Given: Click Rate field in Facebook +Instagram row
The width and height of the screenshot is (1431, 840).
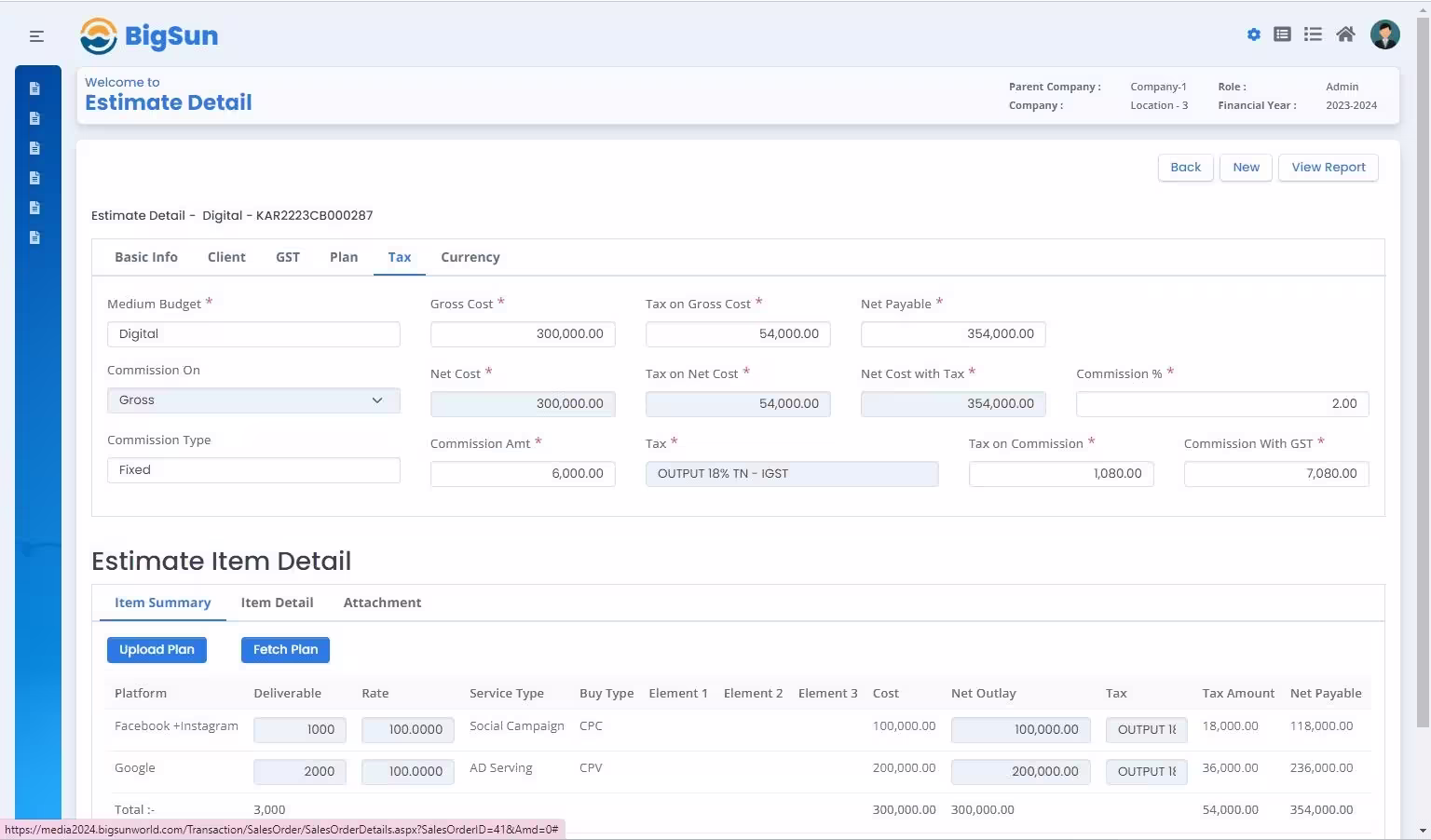Looking at the screenshot, I should point(408,730).
